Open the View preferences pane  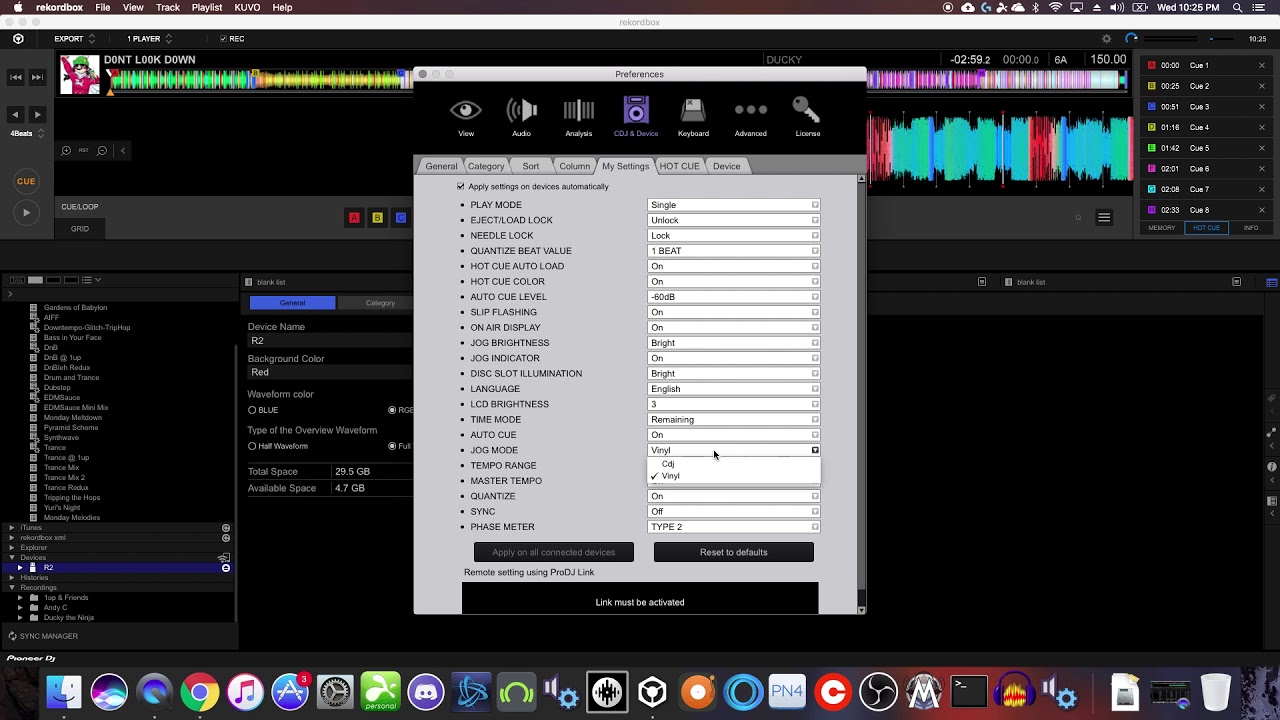click(466, 117)
